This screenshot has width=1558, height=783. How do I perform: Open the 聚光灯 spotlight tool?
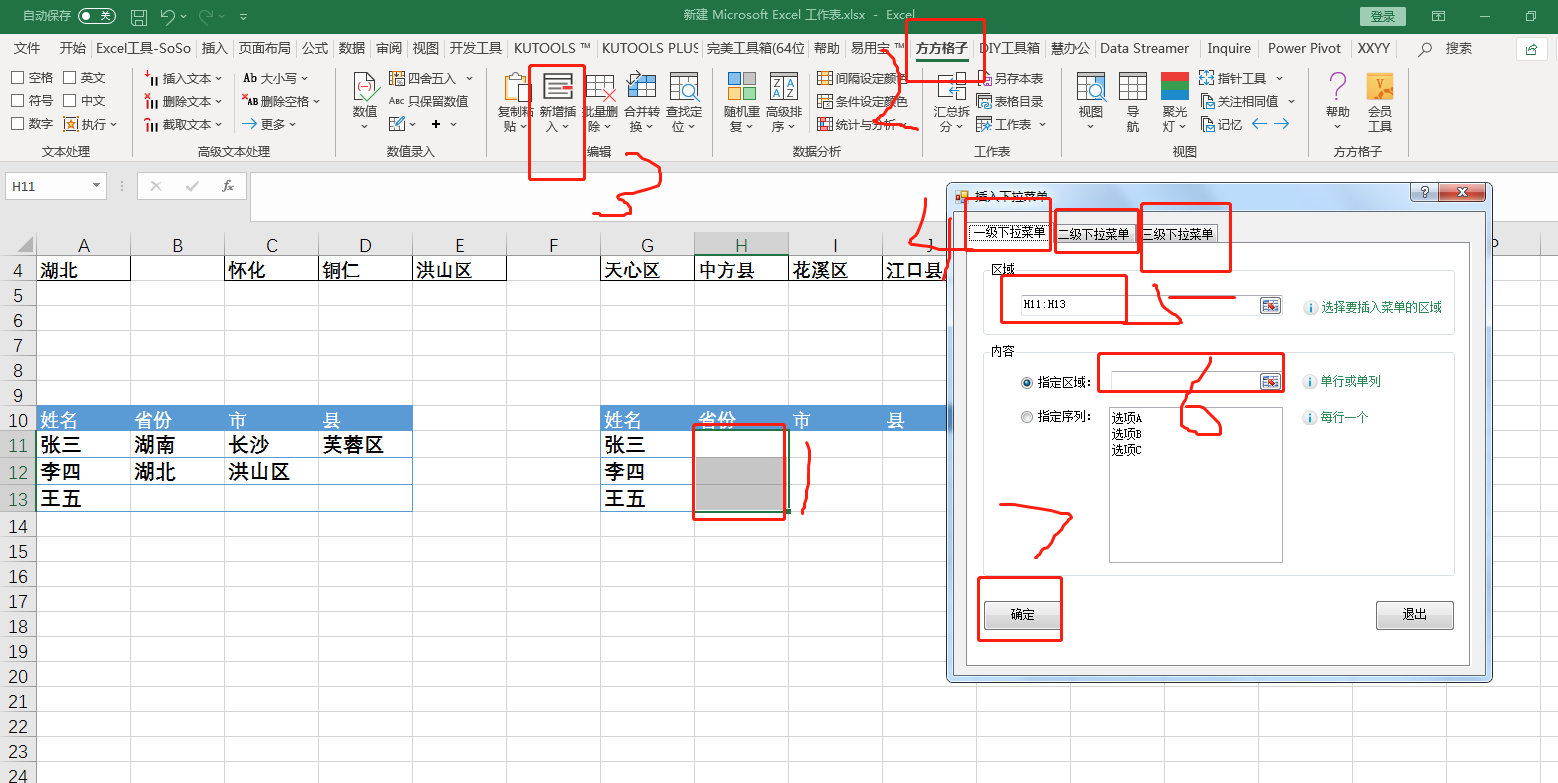(x=1175, y=103)
